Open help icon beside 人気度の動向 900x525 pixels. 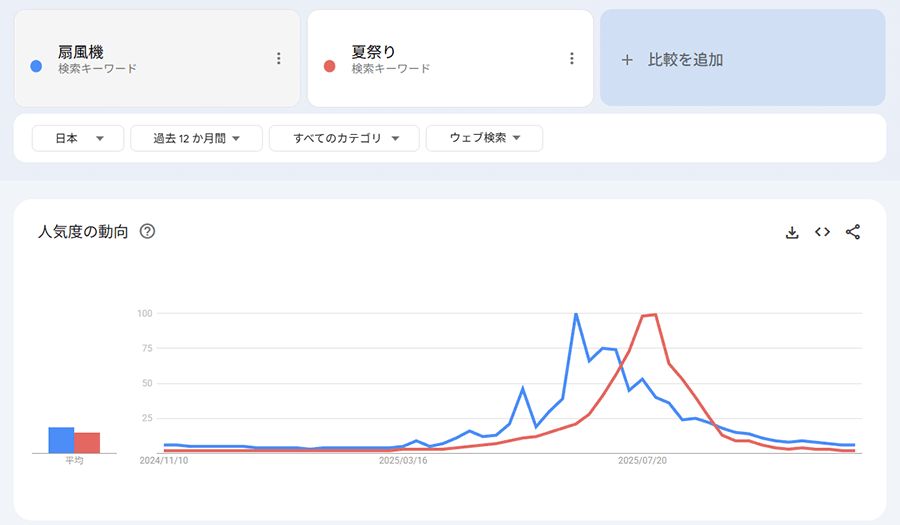click(x=147, y=232)
